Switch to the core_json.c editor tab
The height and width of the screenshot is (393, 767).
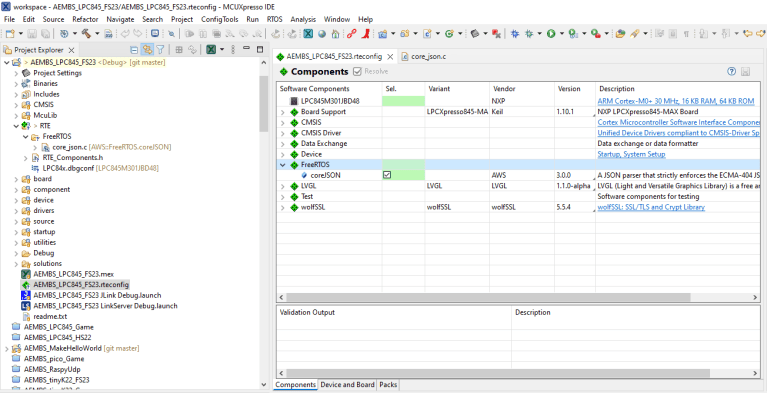pyautogui.click(x=424, y=57)
